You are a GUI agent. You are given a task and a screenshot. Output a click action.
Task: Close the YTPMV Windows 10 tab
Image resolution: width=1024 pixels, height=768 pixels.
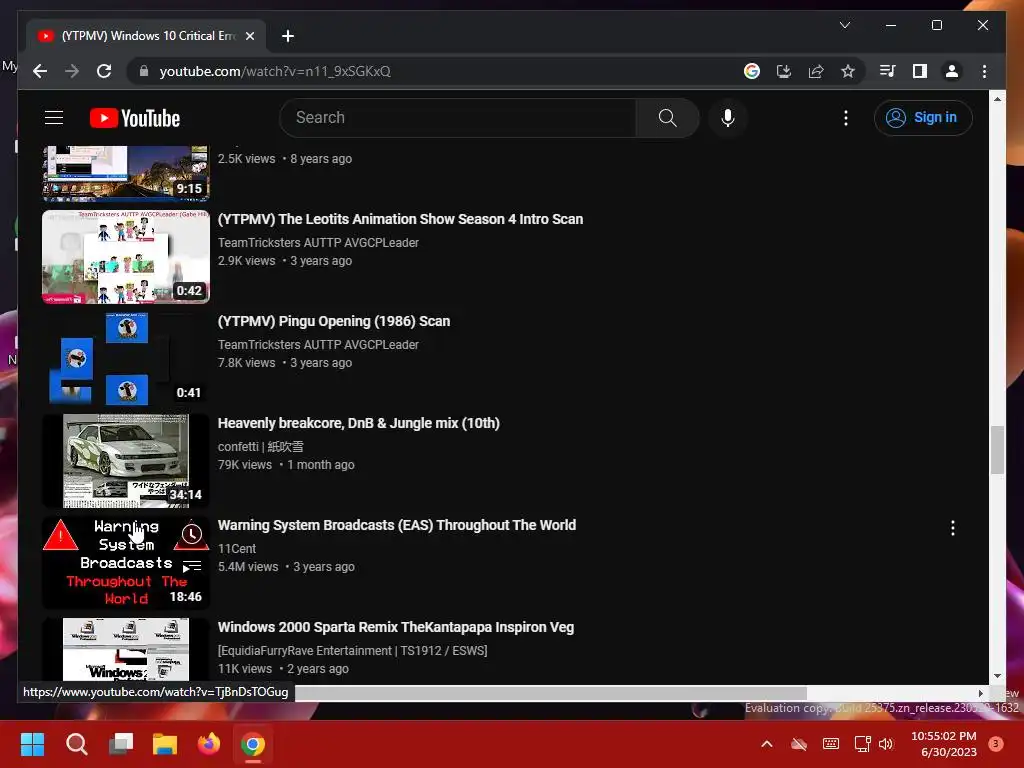(x=249, y=36)
